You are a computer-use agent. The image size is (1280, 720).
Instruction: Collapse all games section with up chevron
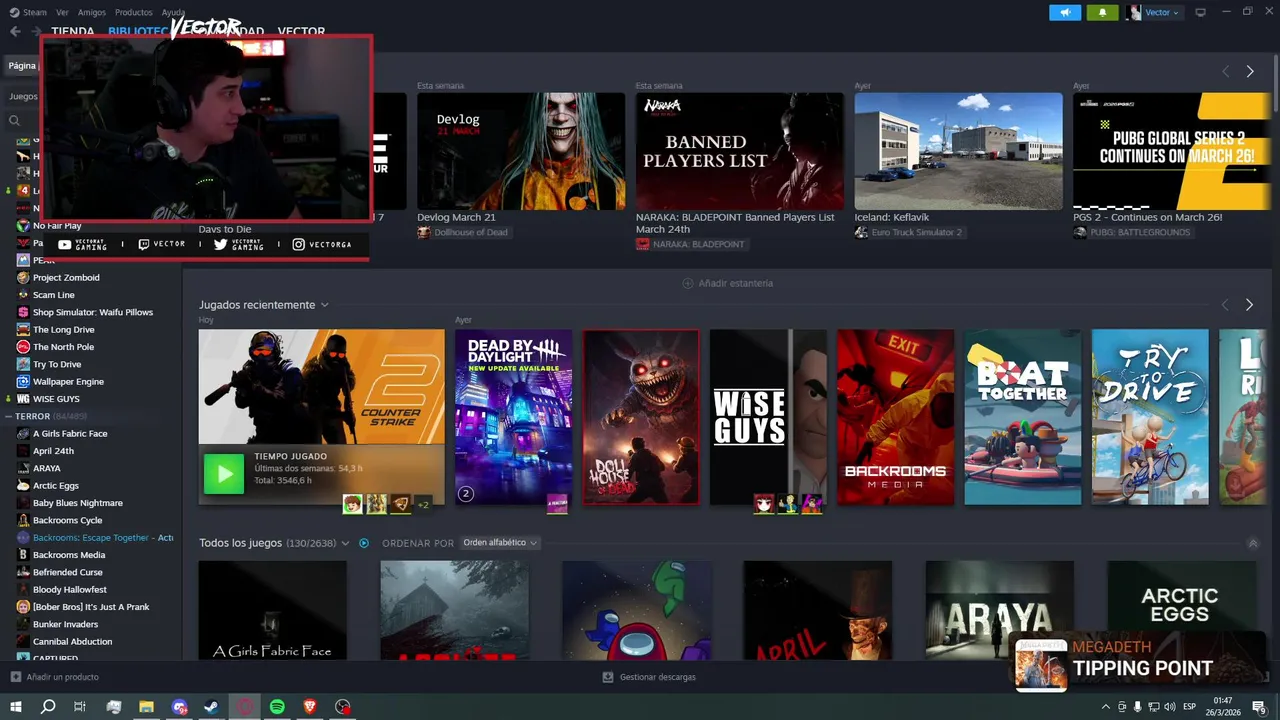coord(1253,543)
